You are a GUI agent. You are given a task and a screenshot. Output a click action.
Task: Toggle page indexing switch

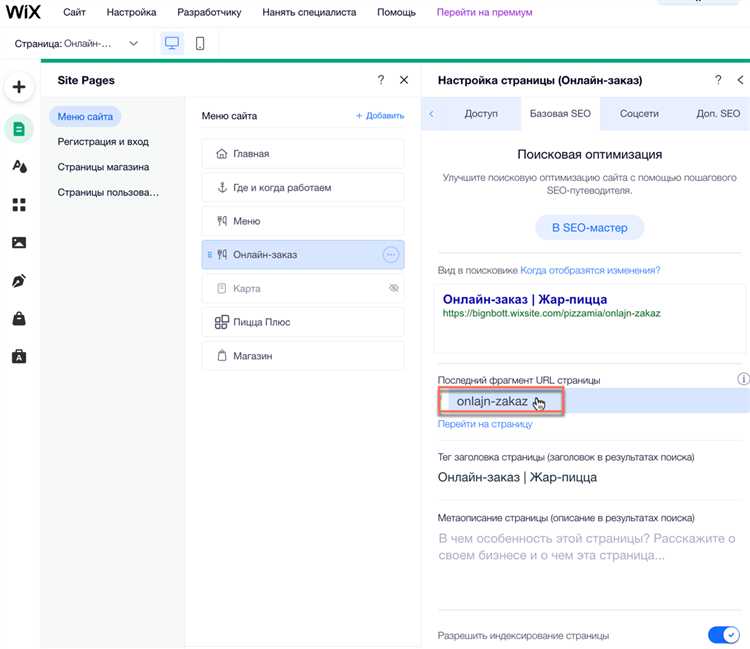(x=722, y=635)
